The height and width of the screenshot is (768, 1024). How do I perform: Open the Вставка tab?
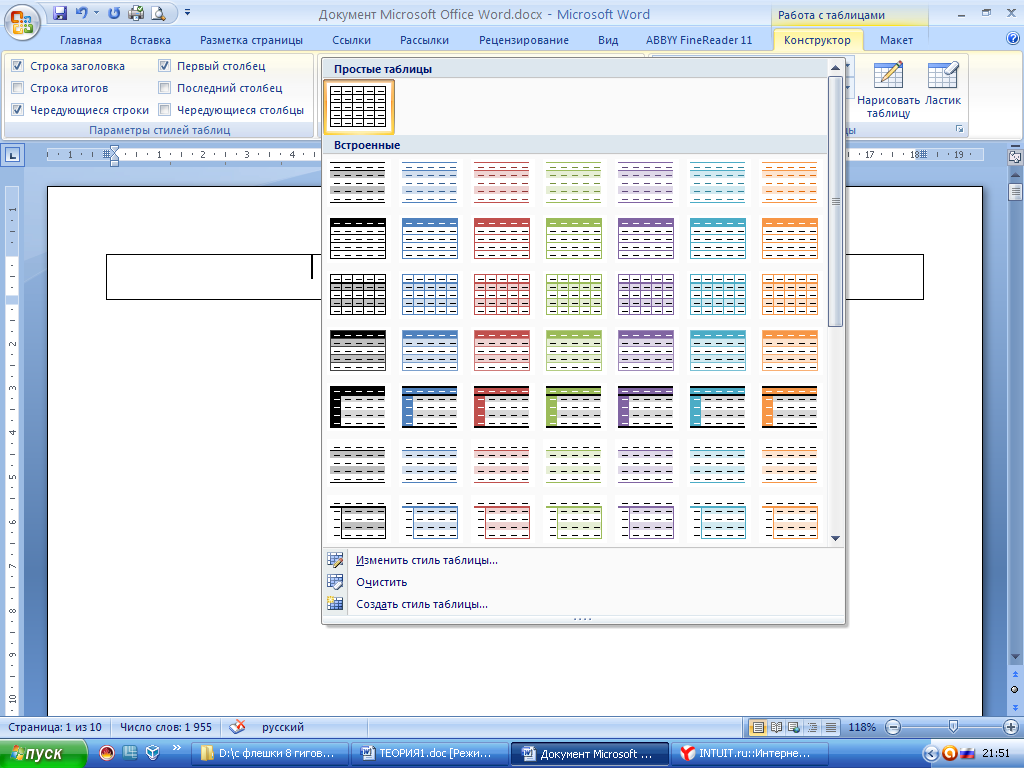pyautogui.click(x=150, y=40)
